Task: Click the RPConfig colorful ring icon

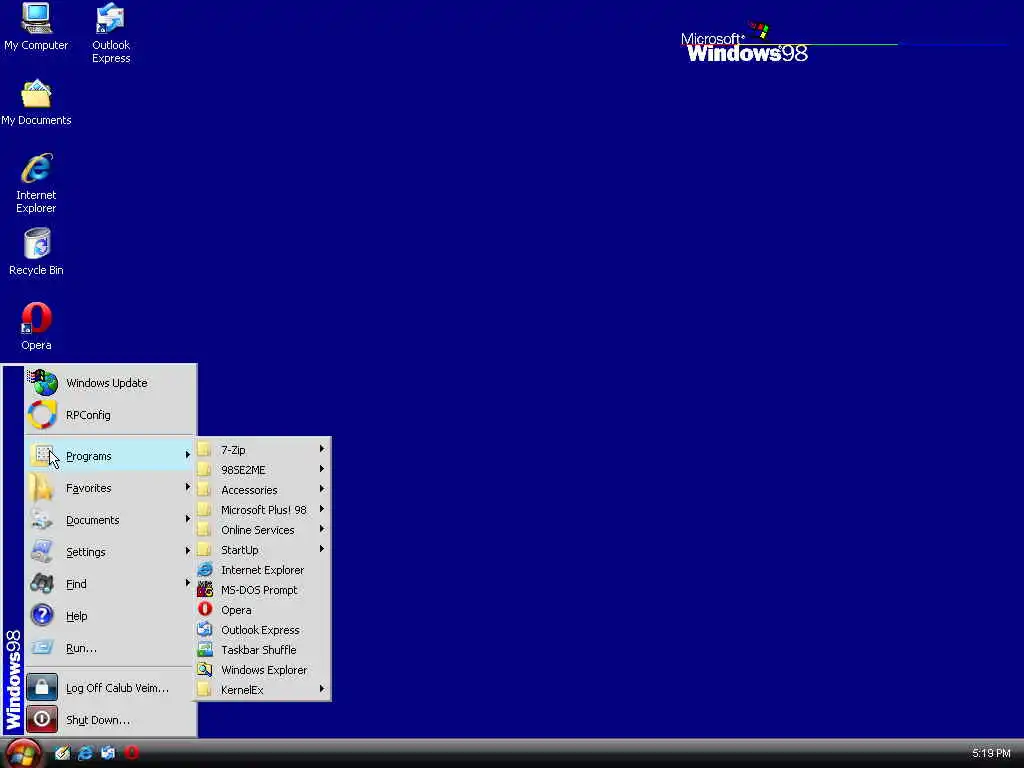Action: tap(42, 415)
